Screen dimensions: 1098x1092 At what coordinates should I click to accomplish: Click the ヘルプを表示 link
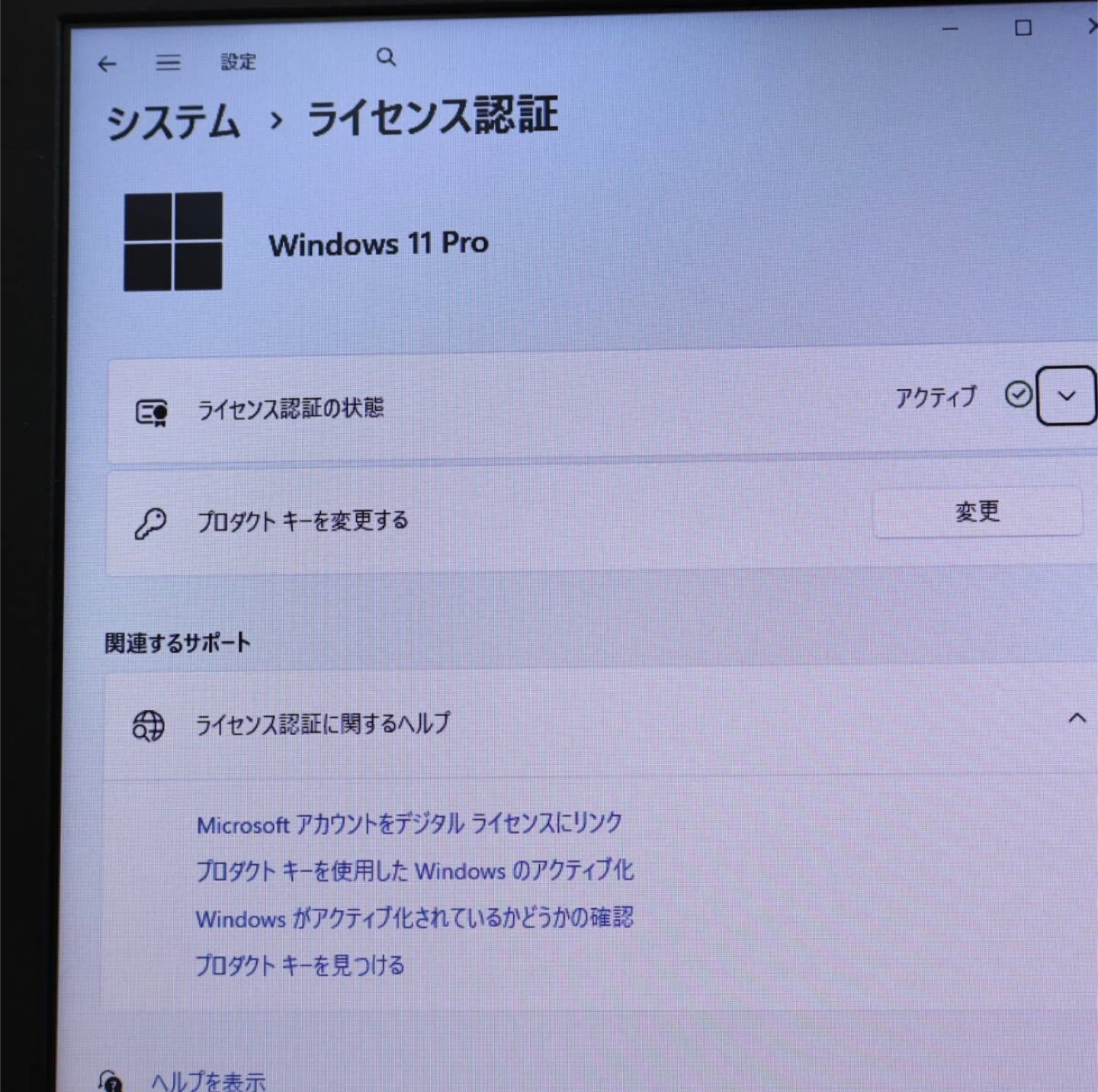click(208, 1081)
